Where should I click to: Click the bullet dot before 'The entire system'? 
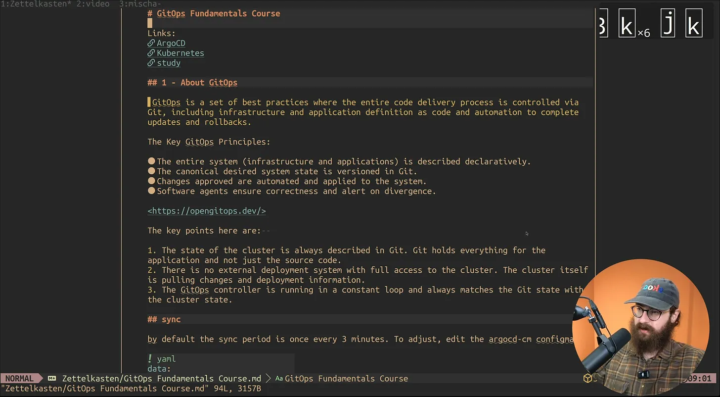[x=152, y=162]
